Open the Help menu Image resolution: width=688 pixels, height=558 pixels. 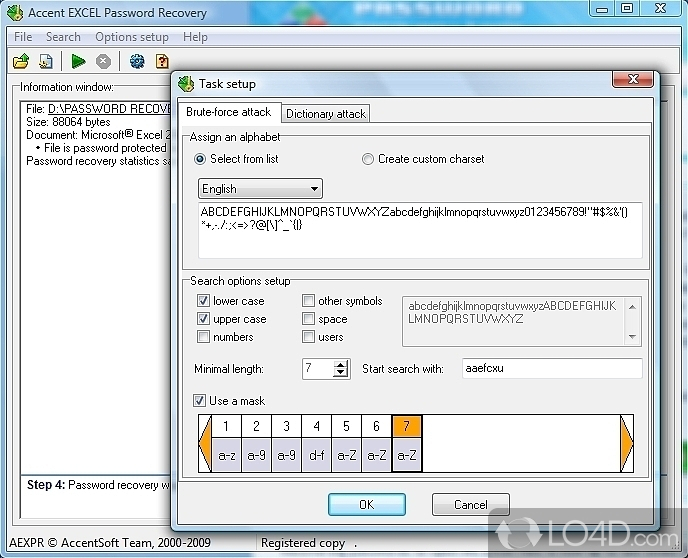click(x=195, y=37)
